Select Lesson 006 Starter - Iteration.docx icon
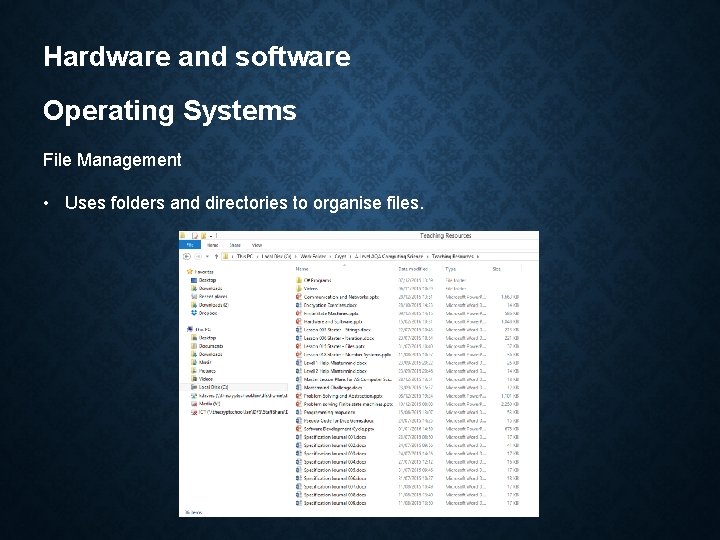 (x=299, y=338)
